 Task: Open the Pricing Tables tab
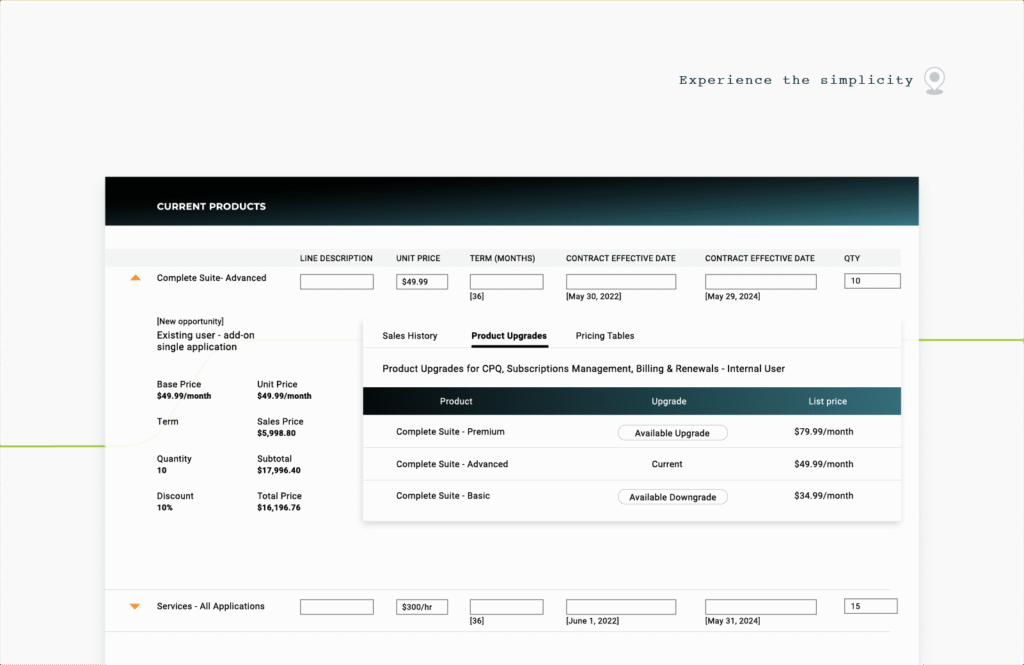point(605,336)
